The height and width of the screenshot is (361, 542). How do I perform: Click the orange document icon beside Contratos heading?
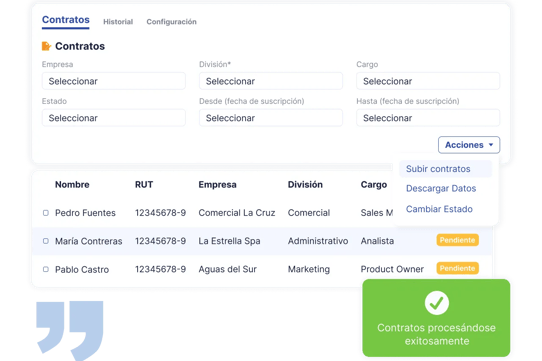click(x=46, y=46)
